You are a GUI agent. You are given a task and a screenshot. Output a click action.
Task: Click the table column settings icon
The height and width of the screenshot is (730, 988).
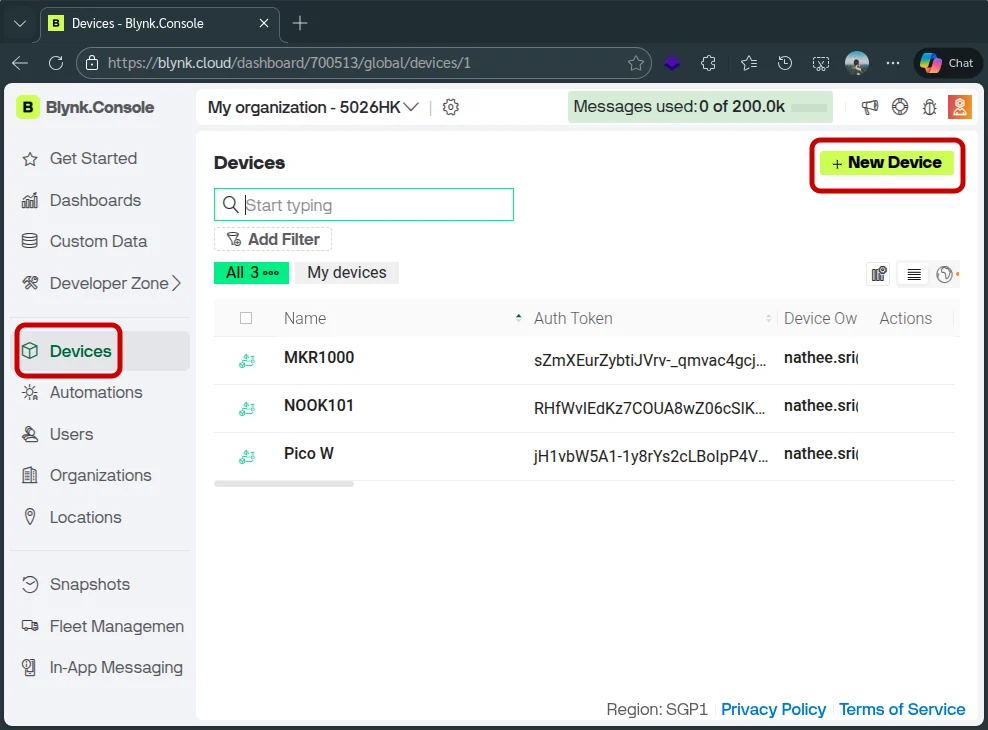click(x=879, y=274)
